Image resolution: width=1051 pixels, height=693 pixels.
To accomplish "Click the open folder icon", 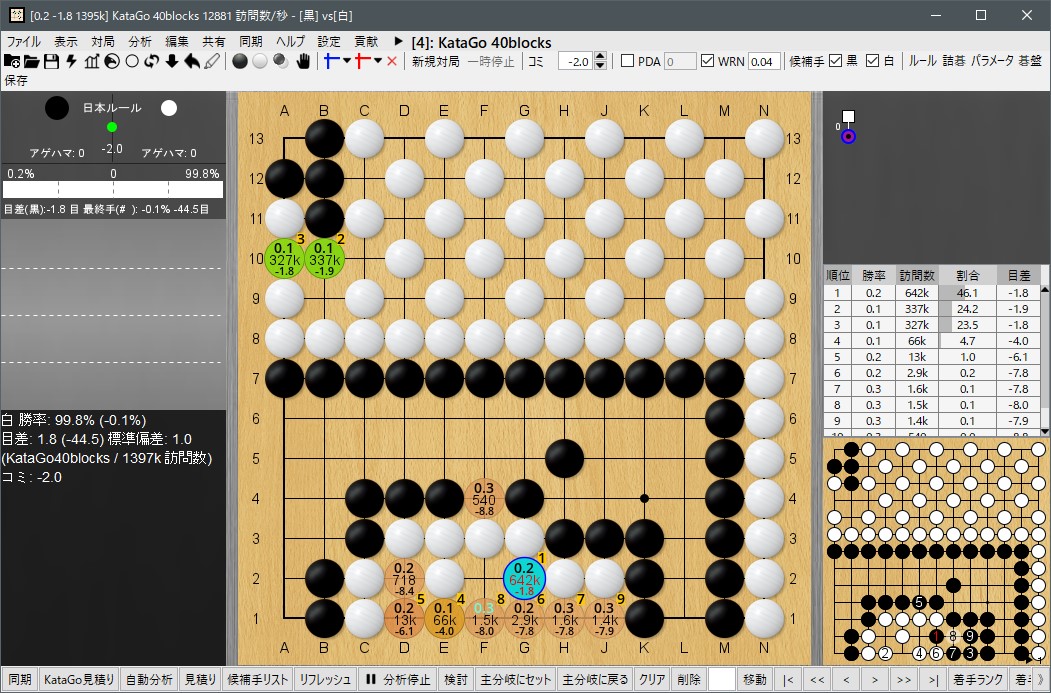I will 32,62.
